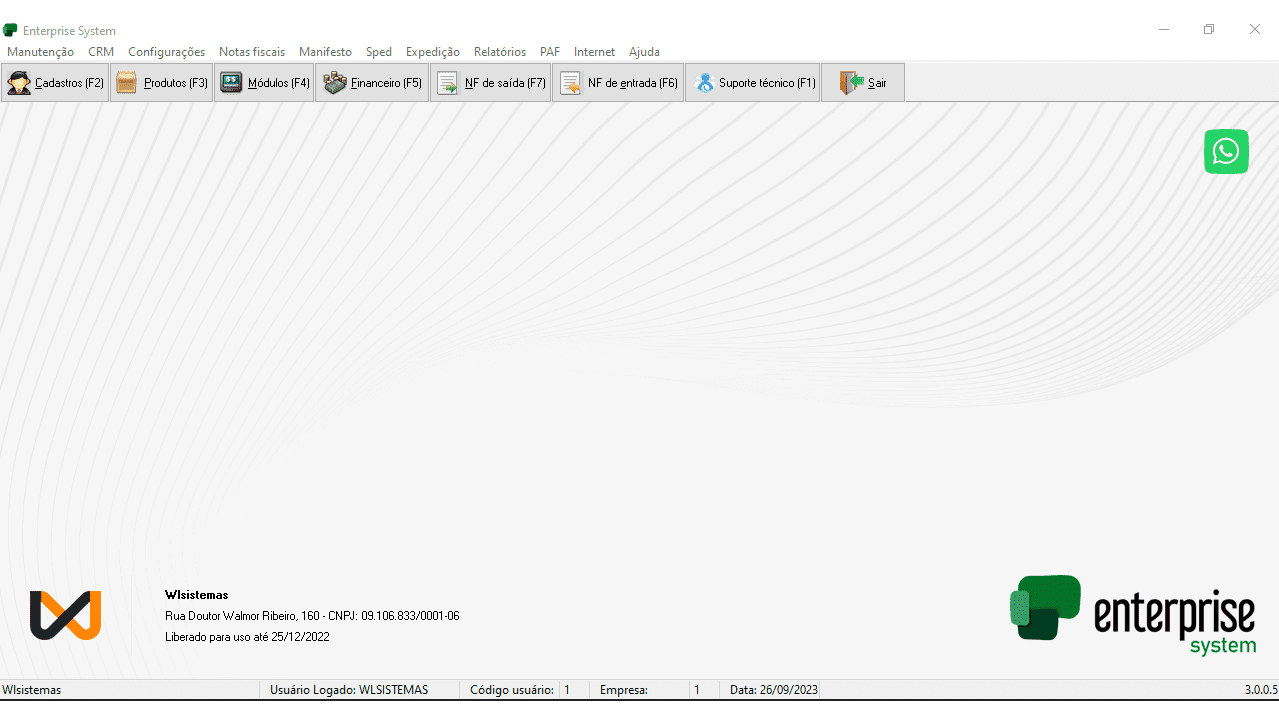Viewport: 1279px width, 719px height.
Task: Open the Sped menu
Action: tap(379, 52)
